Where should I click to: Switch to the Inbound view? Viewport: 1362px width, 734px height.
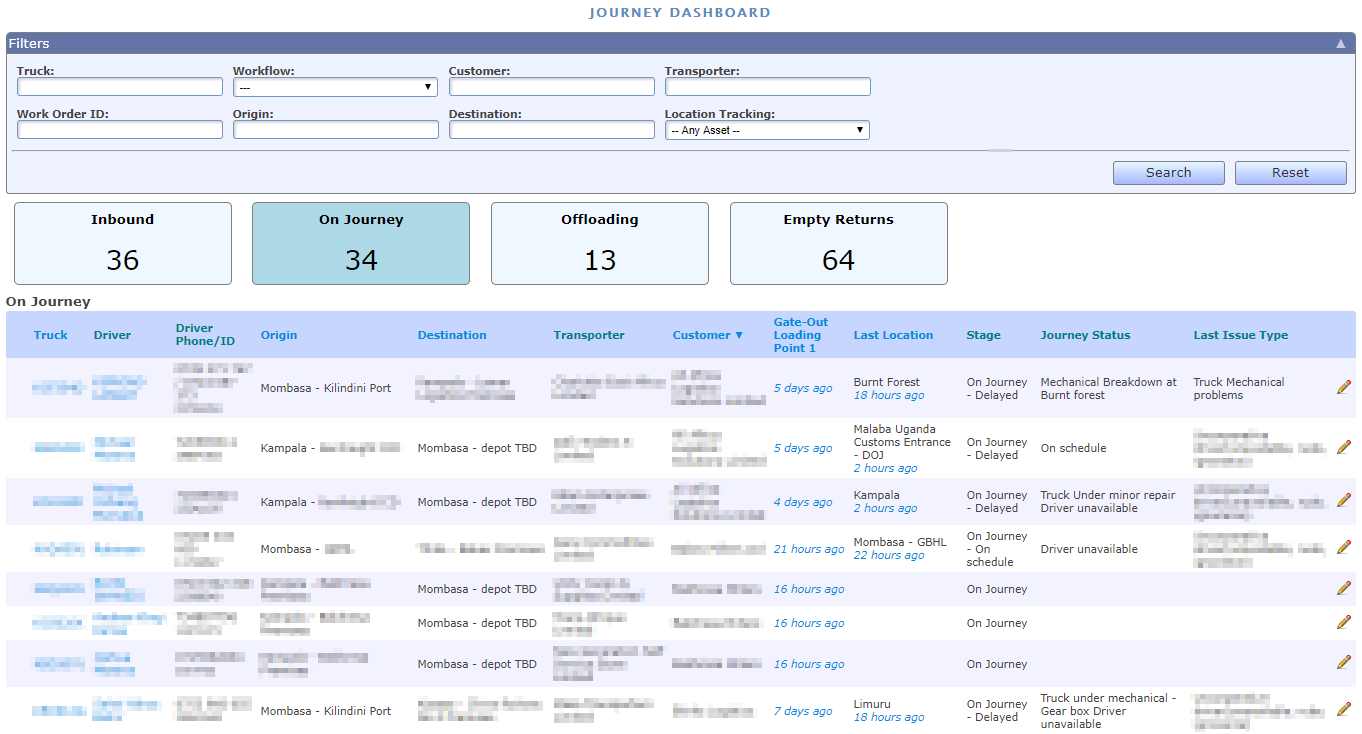122,243
